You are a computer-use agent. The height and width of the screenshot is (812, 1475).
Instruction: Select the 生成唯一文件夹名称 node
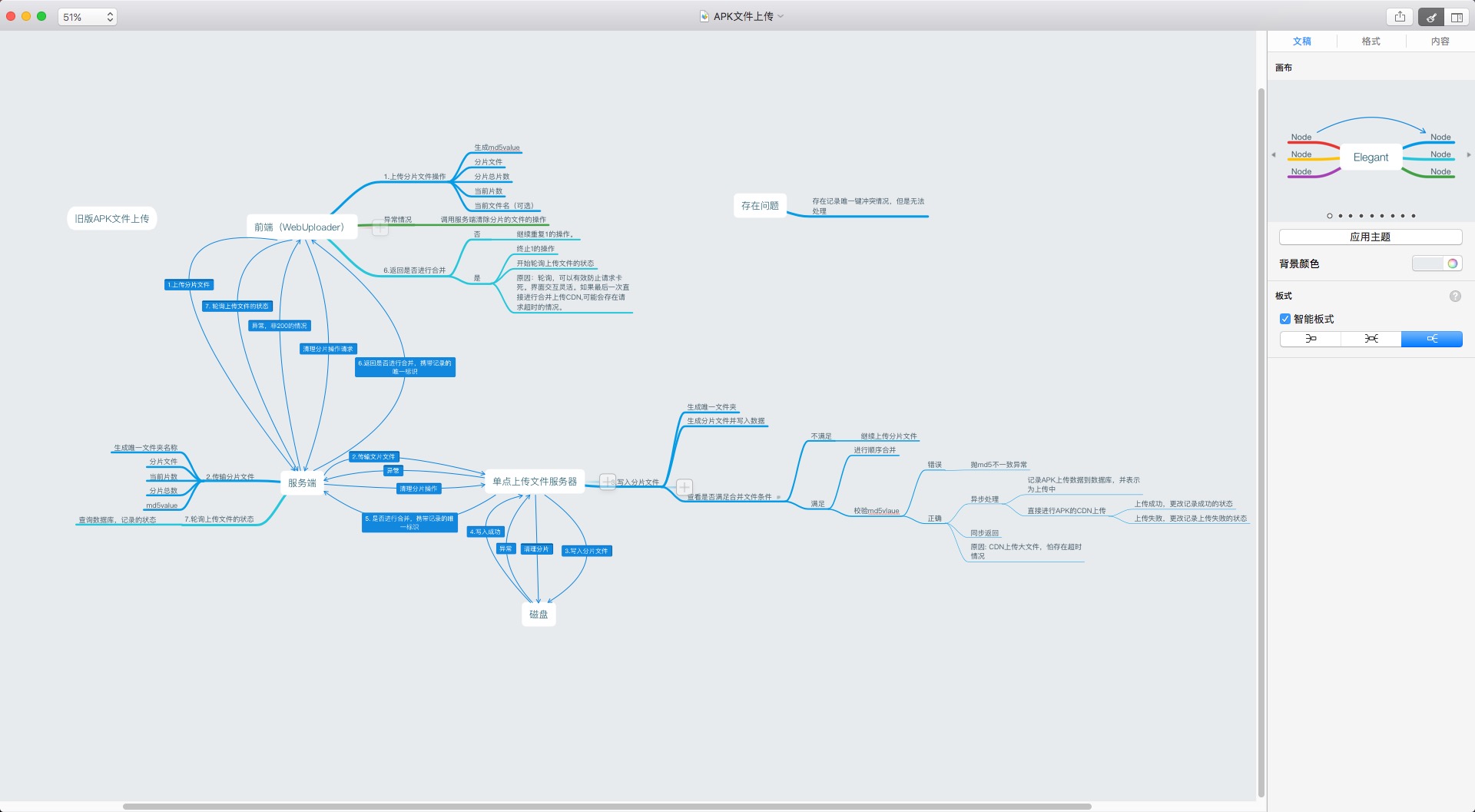click(x=146, y=448)
